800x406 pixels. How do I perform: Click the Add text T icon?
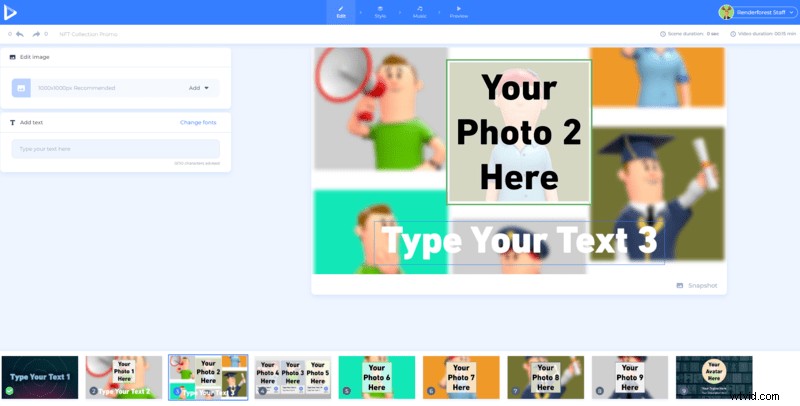(12, 122)
